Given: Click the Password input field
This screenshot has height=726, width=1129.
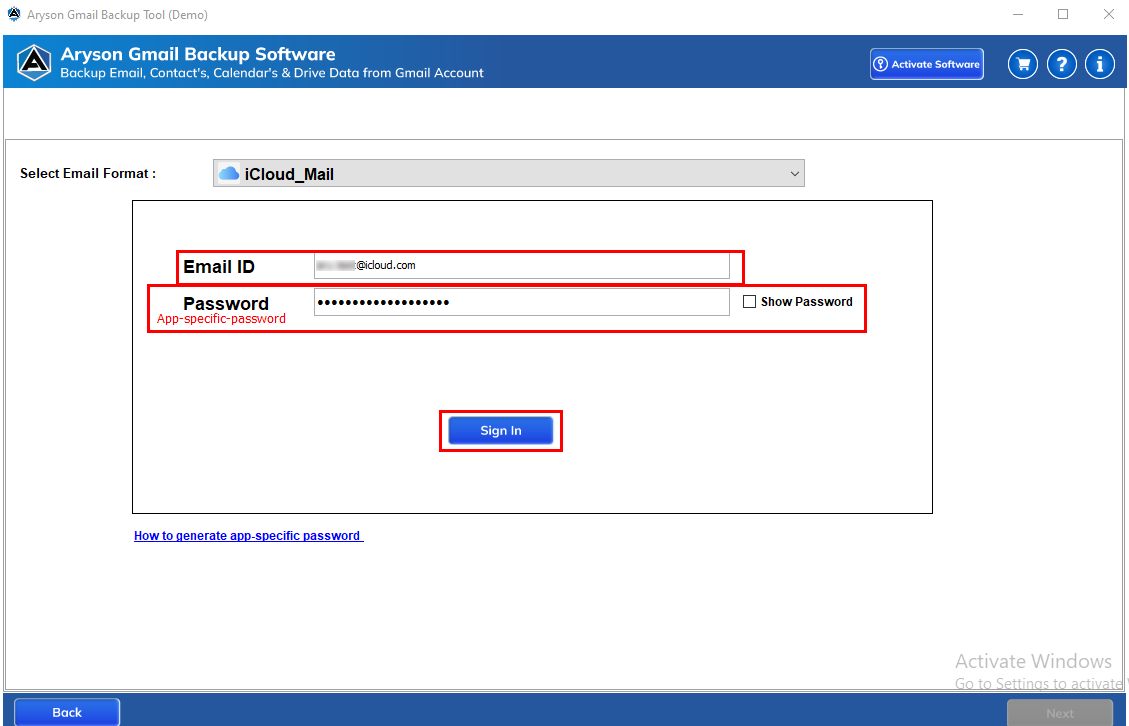Looking at the screenshot, I should tap(521, 302).
